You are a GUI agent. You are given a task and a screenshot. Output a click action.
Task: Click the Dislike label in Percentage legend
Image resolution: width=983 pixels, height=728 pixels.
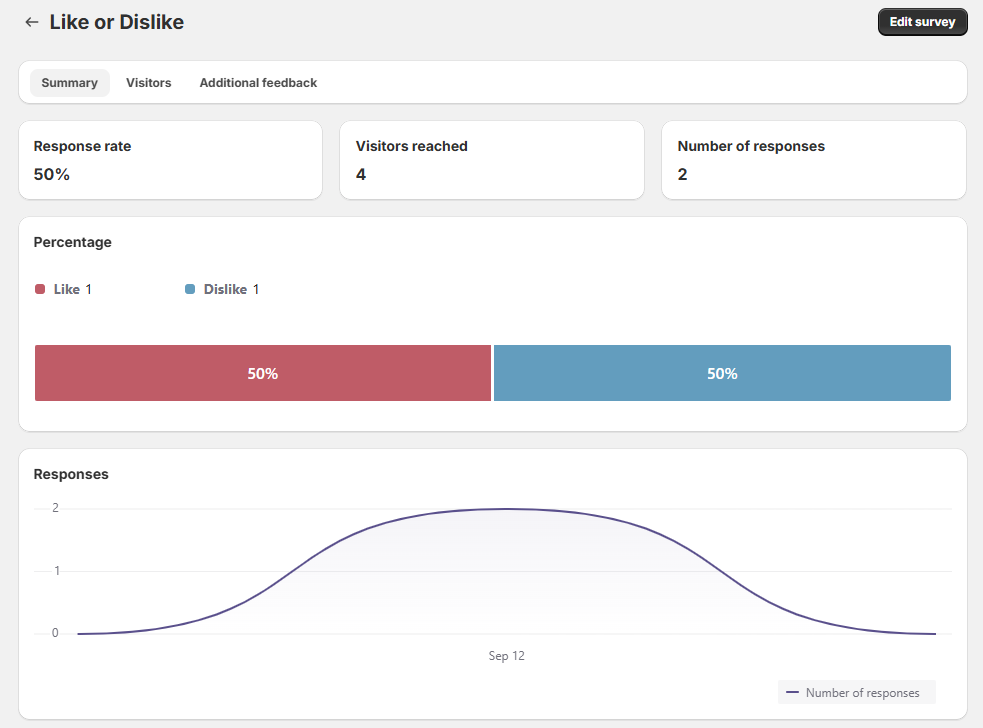coord(225,289)
